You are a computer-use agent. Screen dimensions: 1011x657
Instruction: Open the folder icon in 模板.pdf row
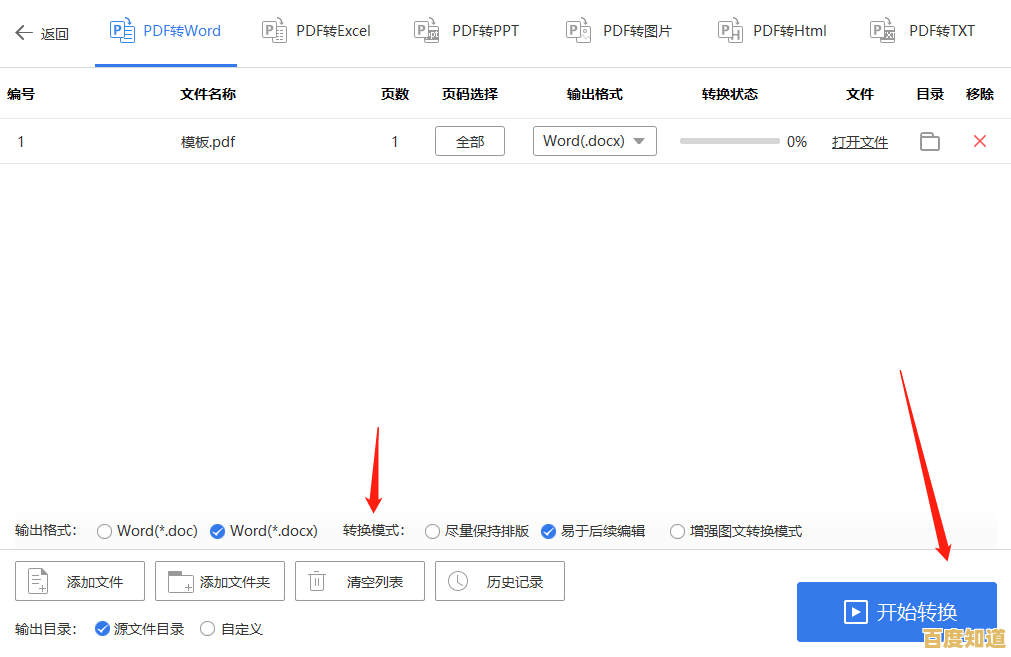tap(929, 141)
